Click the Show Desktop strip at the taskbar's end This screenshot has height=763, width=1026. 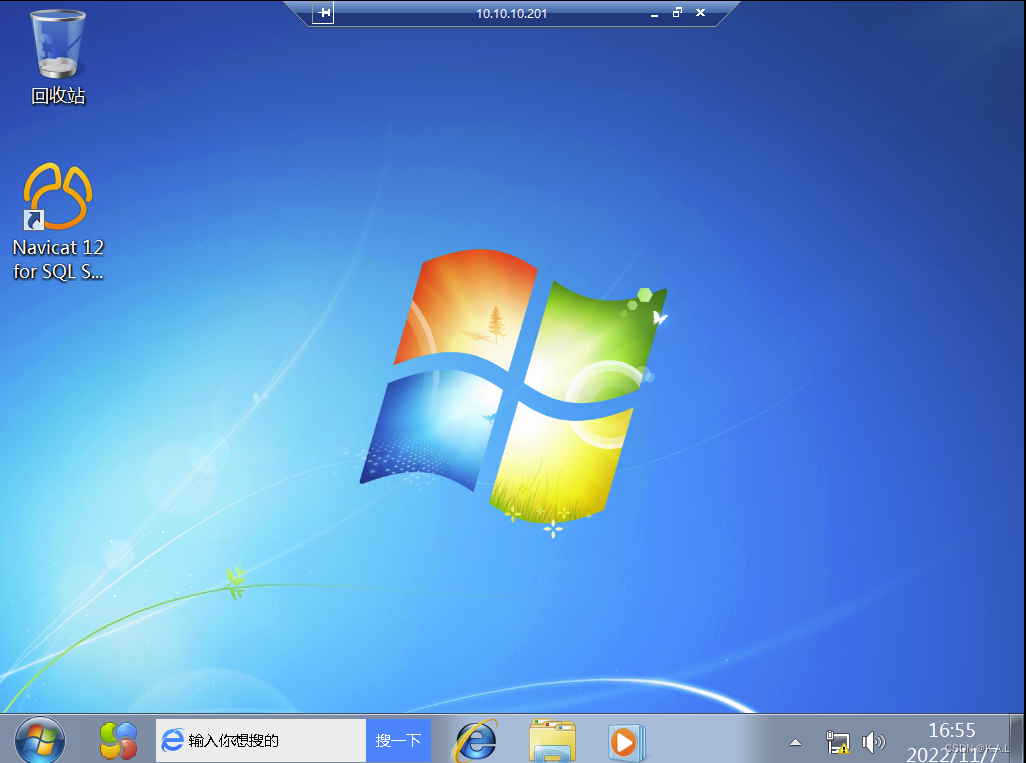coord(1017,738)
